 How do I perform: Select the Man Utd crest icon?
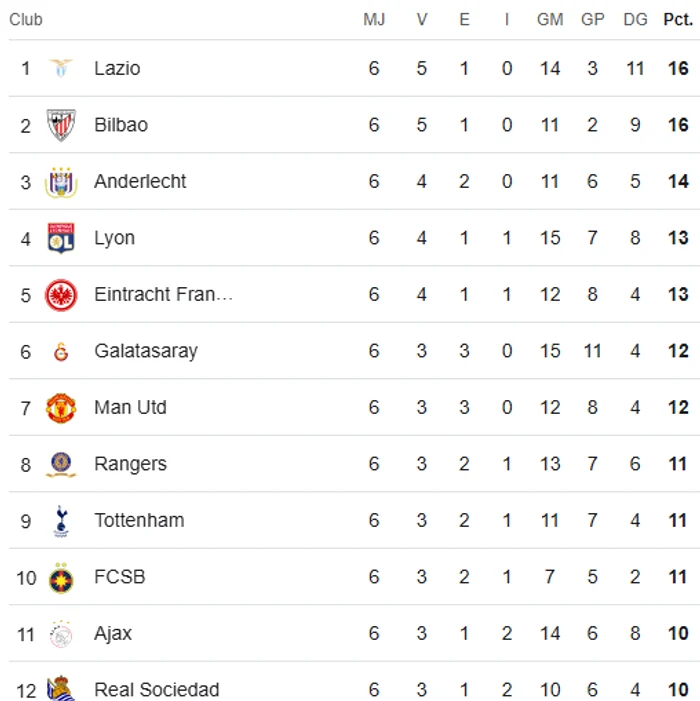click(61, 408)
